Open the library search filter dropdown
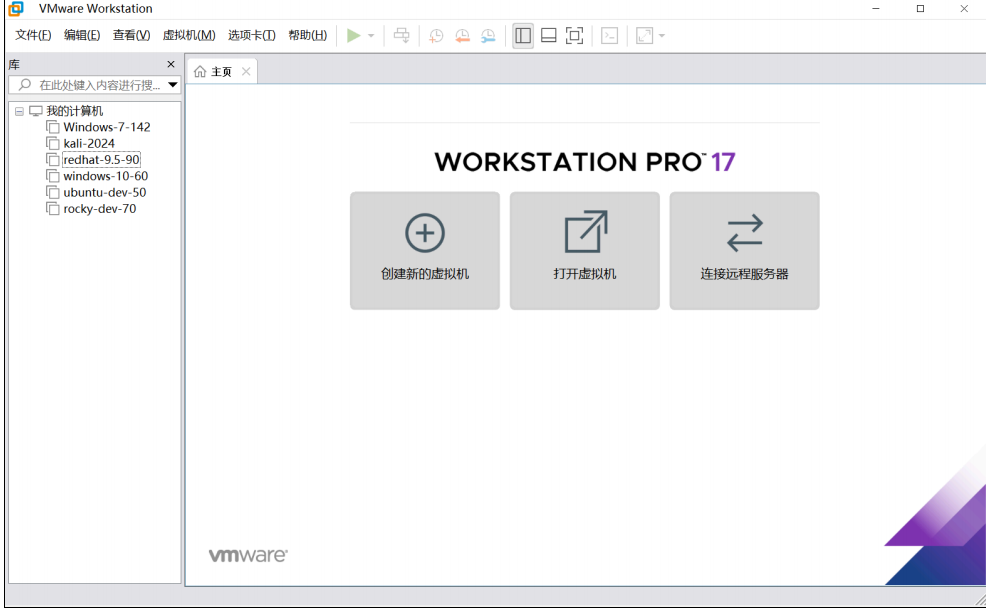 coord(173,85)
